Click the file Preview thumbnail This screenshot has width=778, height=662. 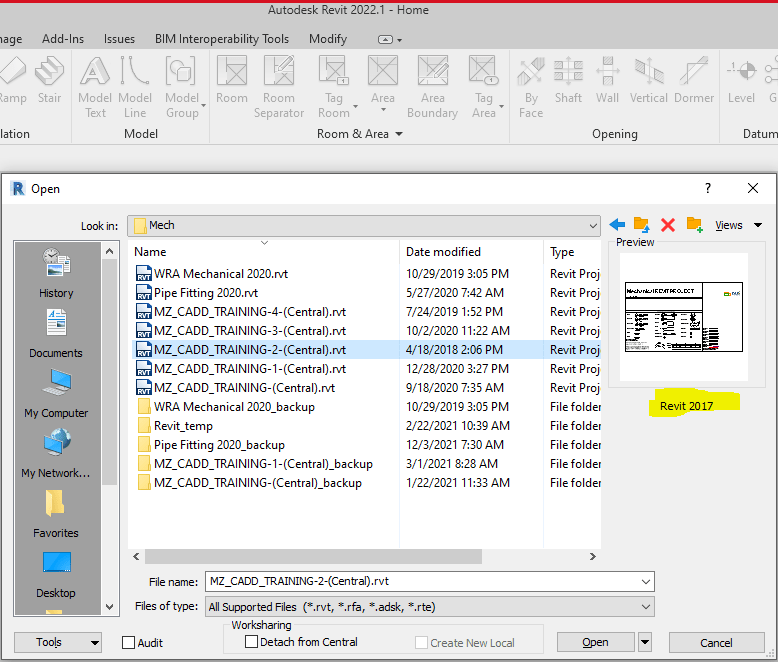tap(684, 317)
